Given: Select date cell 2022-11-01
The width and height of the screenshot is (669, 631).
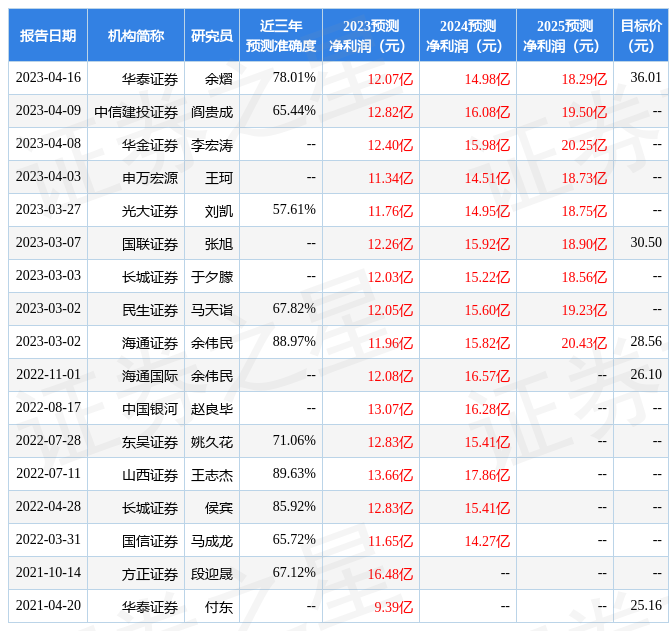Looking at the screenshot, I should (x=48, y=374).
